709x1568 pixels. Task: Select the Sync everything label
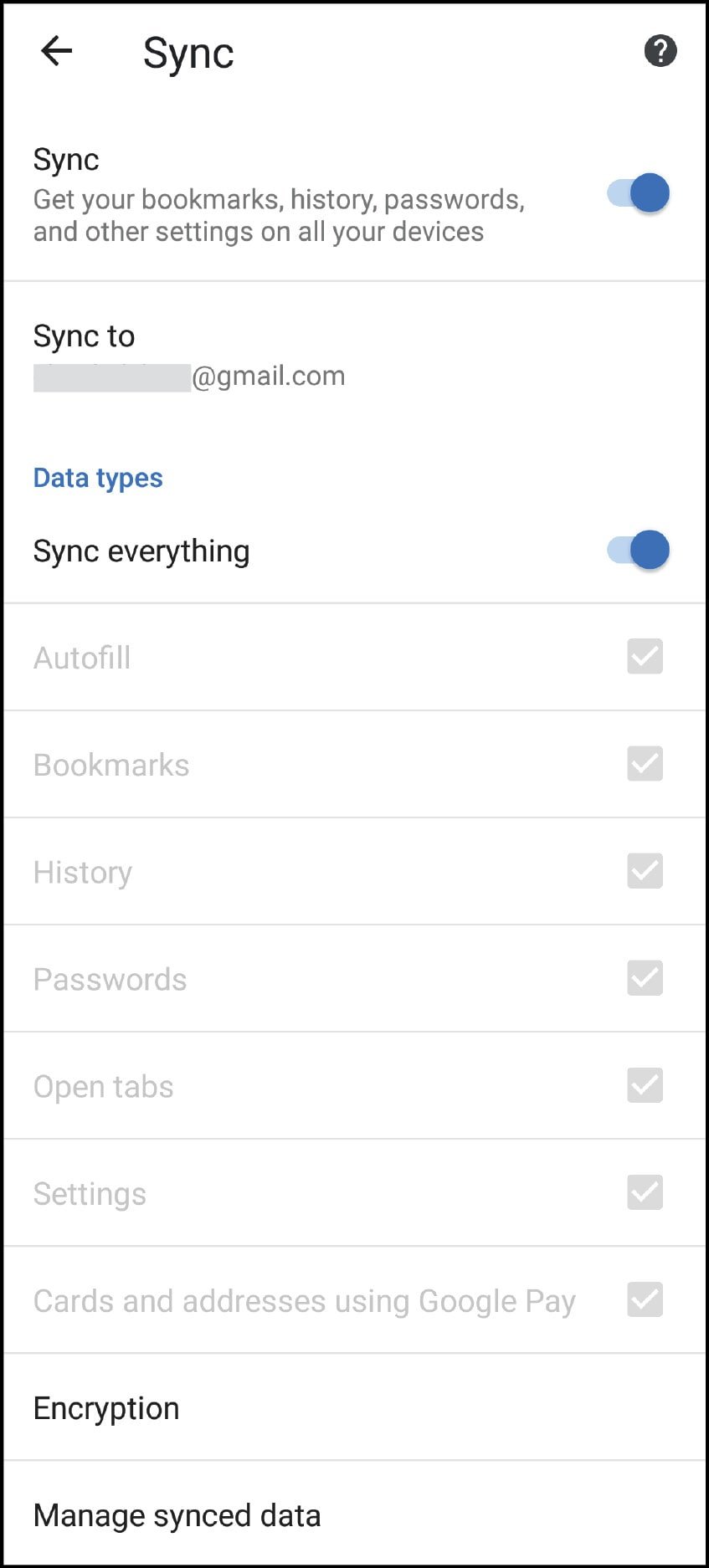point(141,551)
